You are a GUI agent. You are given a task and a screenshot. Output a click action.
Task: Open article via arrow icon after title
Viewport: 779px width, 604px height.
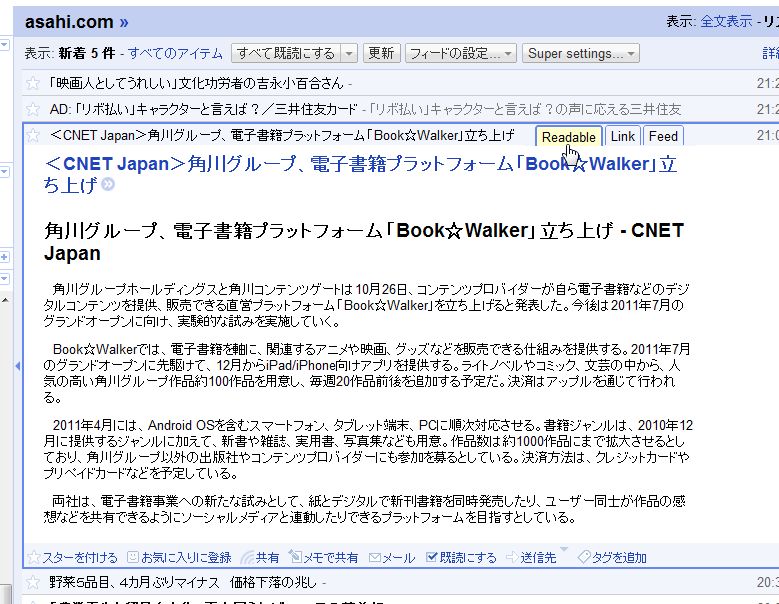(108, 185)
